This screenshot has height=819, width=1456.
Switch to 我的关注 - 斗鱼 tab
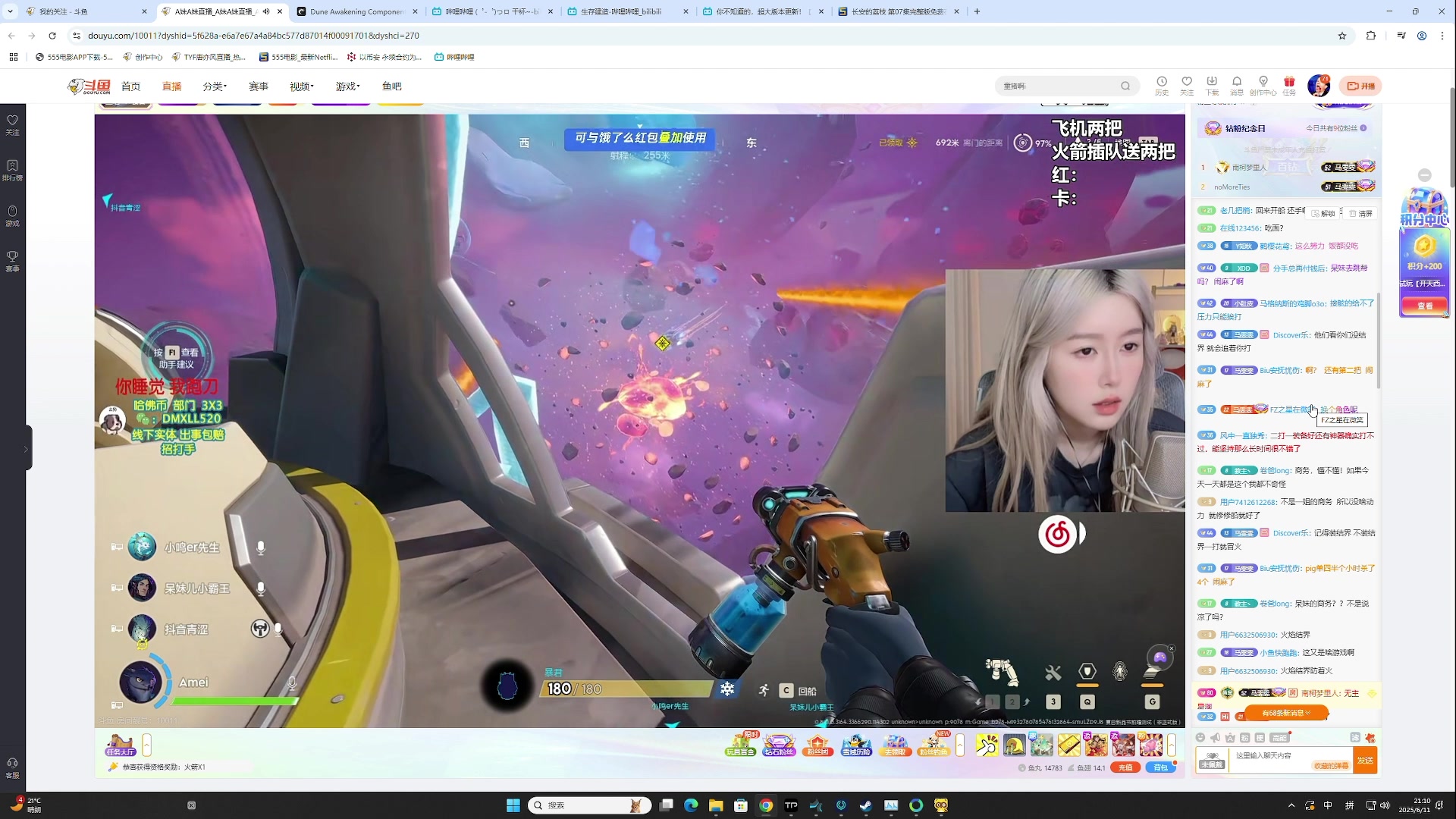[86, 11]
